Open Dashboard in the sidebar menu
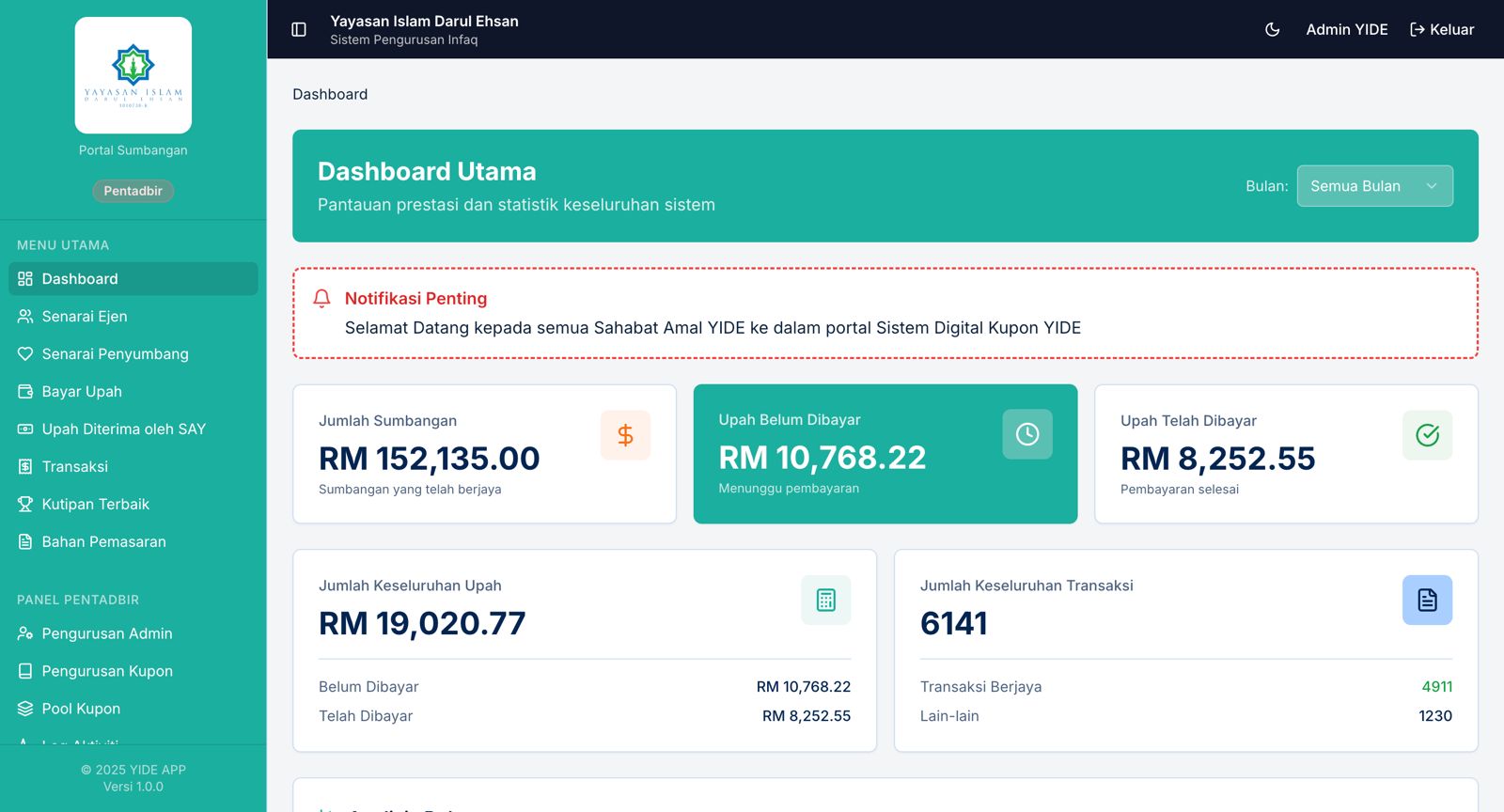Screen dimensions: 1504x812 133,279
